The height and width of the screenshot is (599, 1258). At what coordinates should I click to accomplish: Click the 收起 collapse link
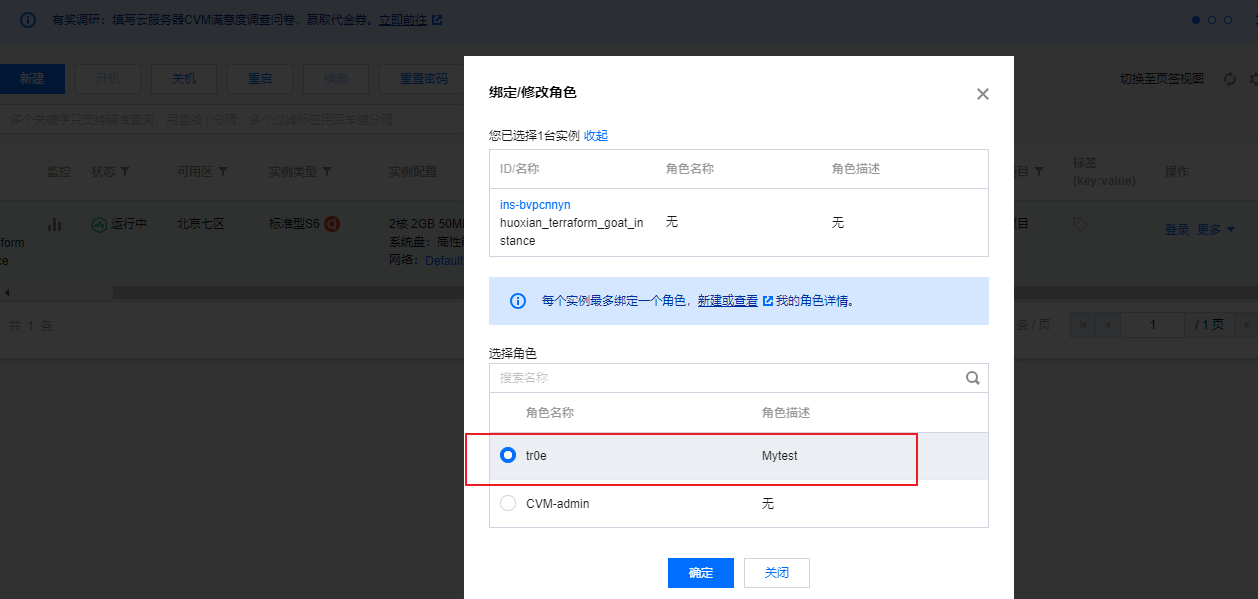pyautogui.click(x=596, y=135)
